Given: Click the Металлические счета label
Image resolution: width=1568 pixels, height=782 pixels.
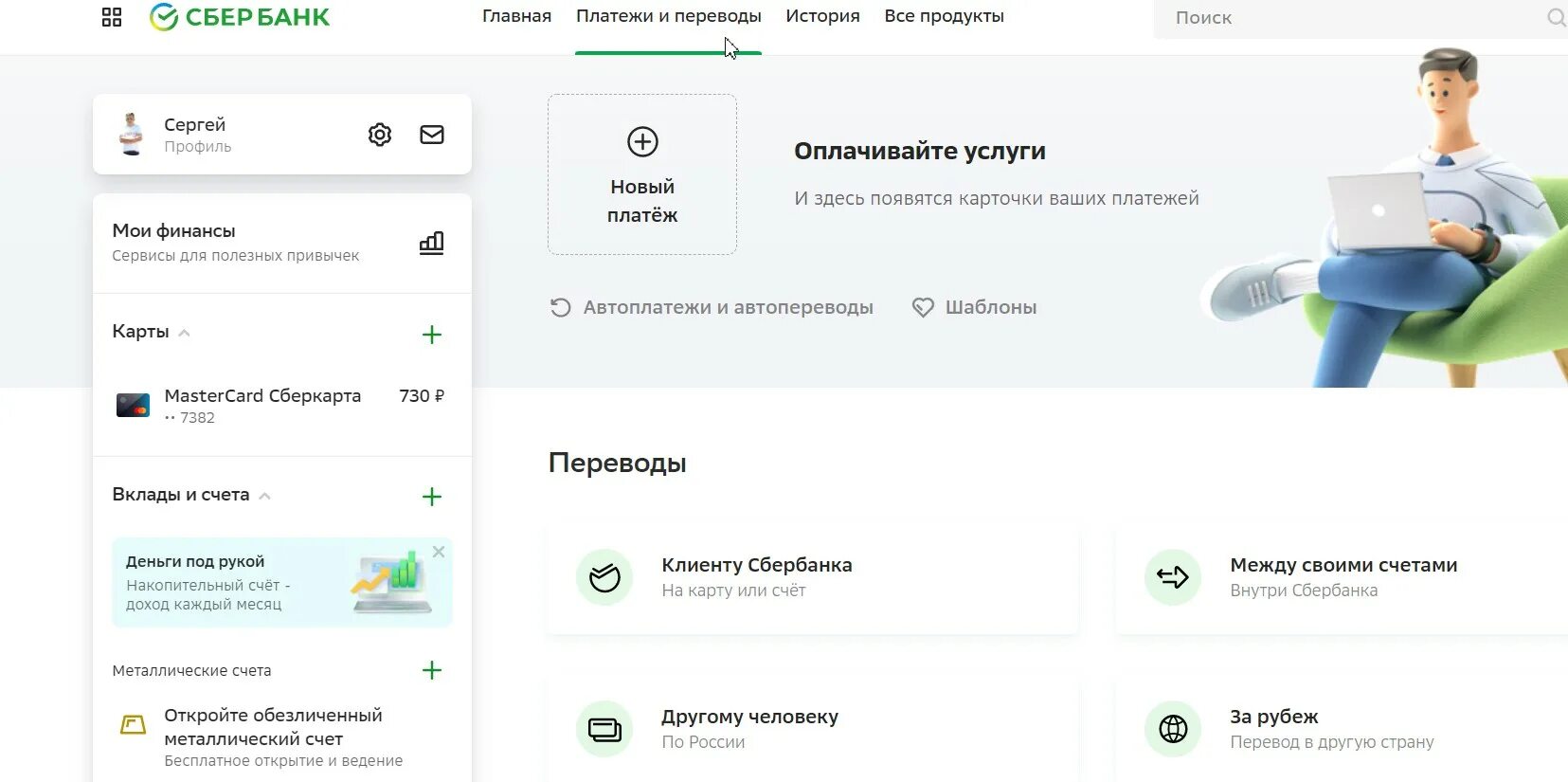Looking at the screenshot, I should pos(191,670).
